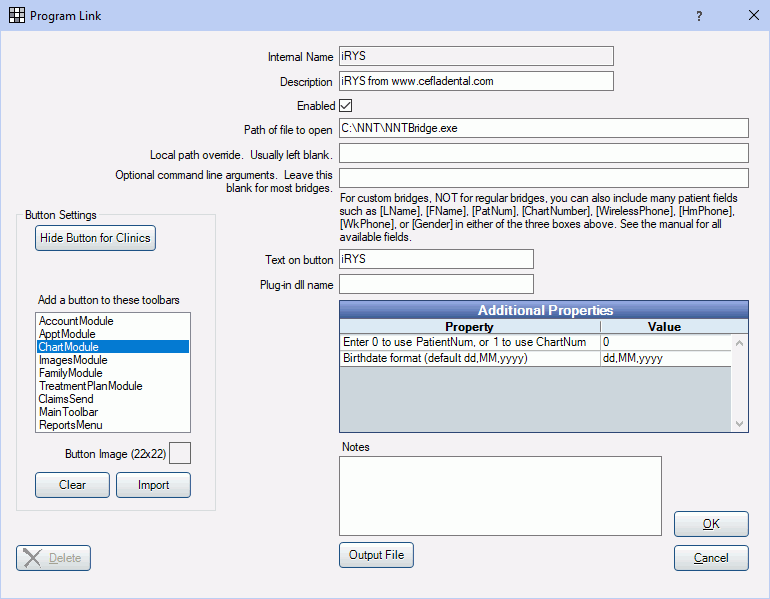Select the highlighted ChartModule entry

113,347
